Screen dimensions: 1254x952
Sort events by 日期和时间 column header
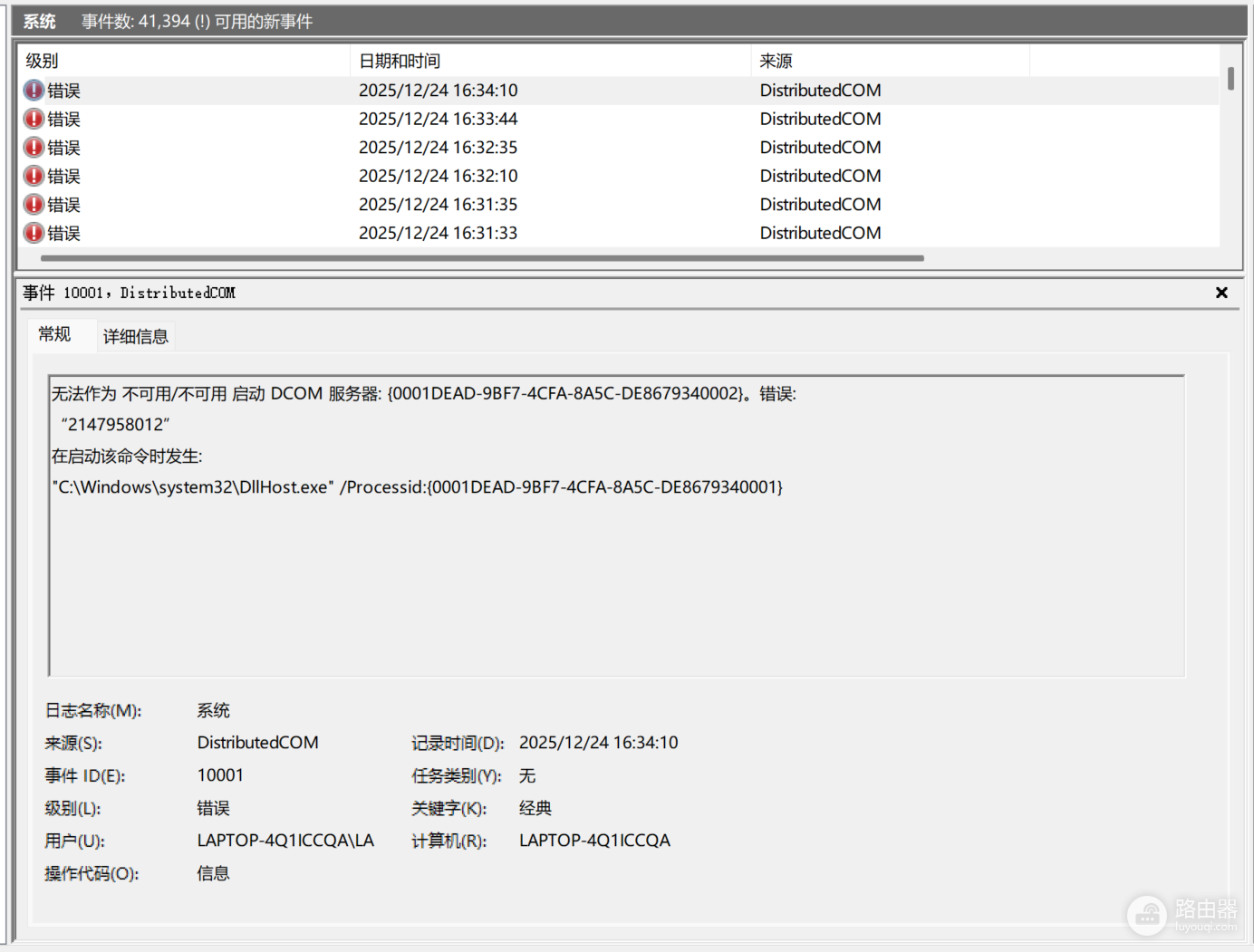click(x=551, y=61)
